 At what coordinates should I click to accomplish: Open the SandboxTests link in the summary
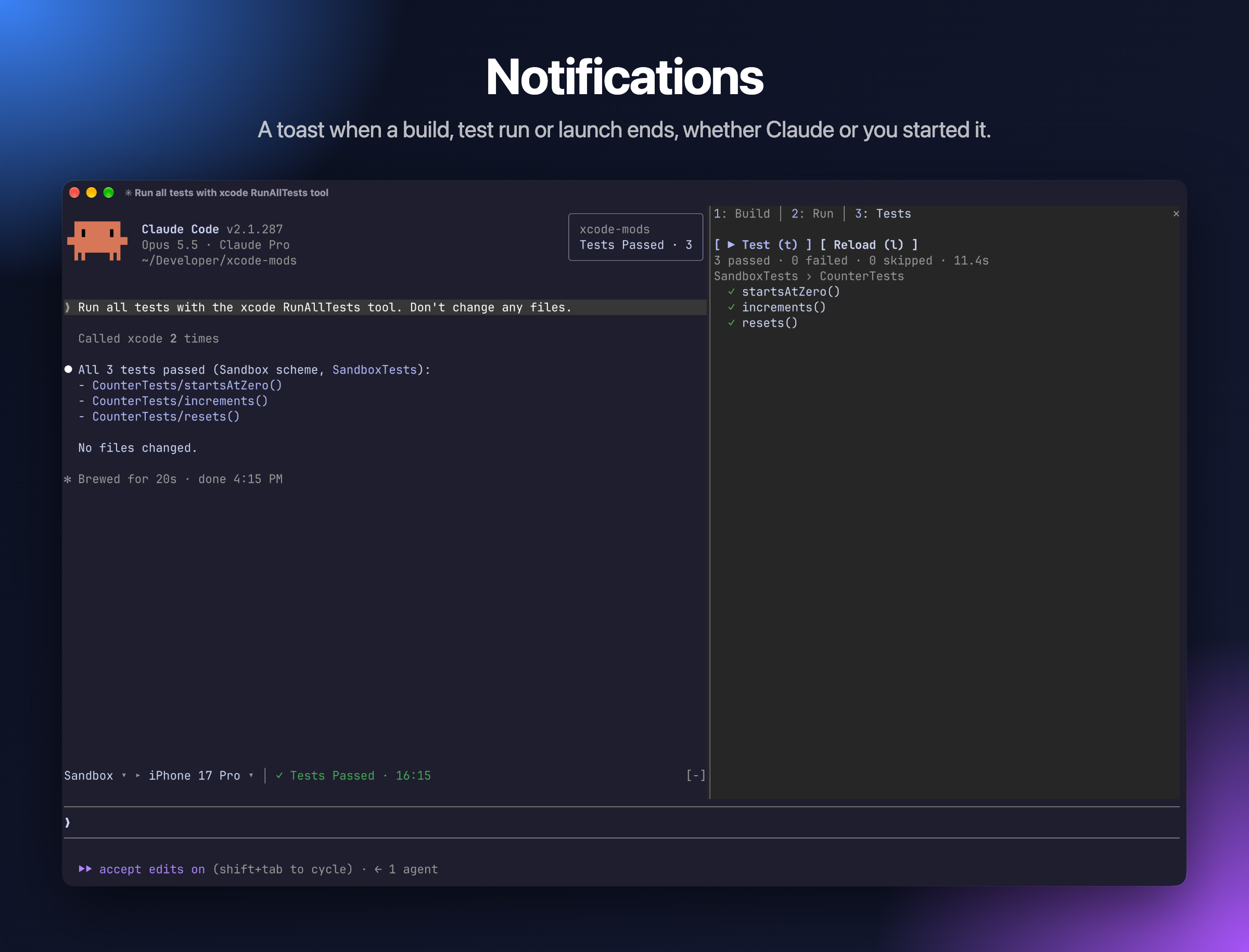click(374, 370)
